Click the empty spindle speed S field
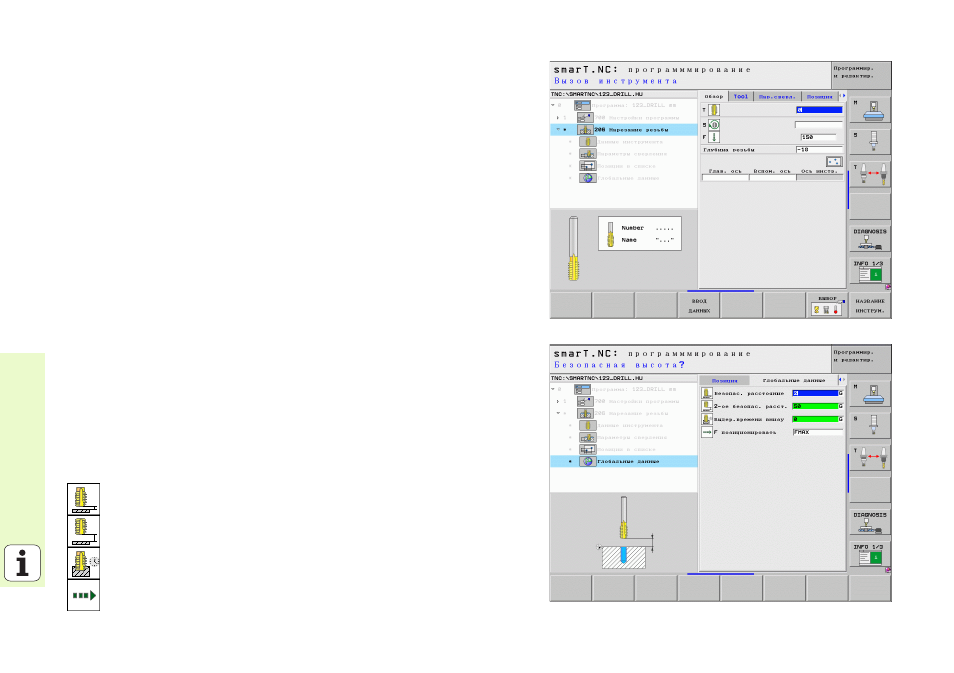The height and width of the screenshot is (673, 954). [819, 125]
